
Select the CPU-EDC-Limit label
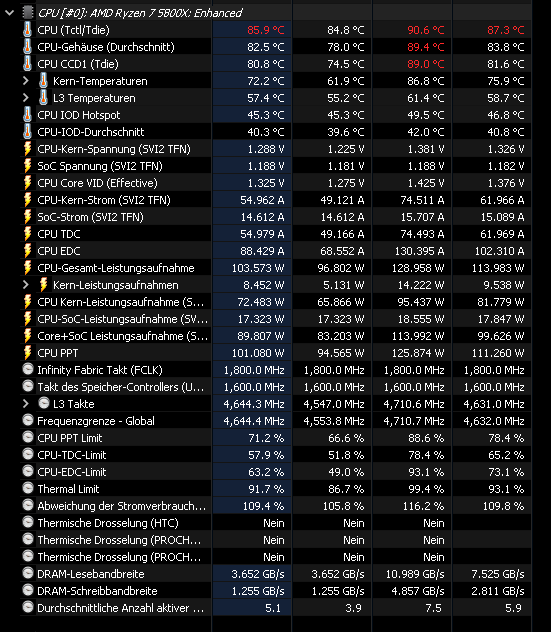[x=72, y=472]
